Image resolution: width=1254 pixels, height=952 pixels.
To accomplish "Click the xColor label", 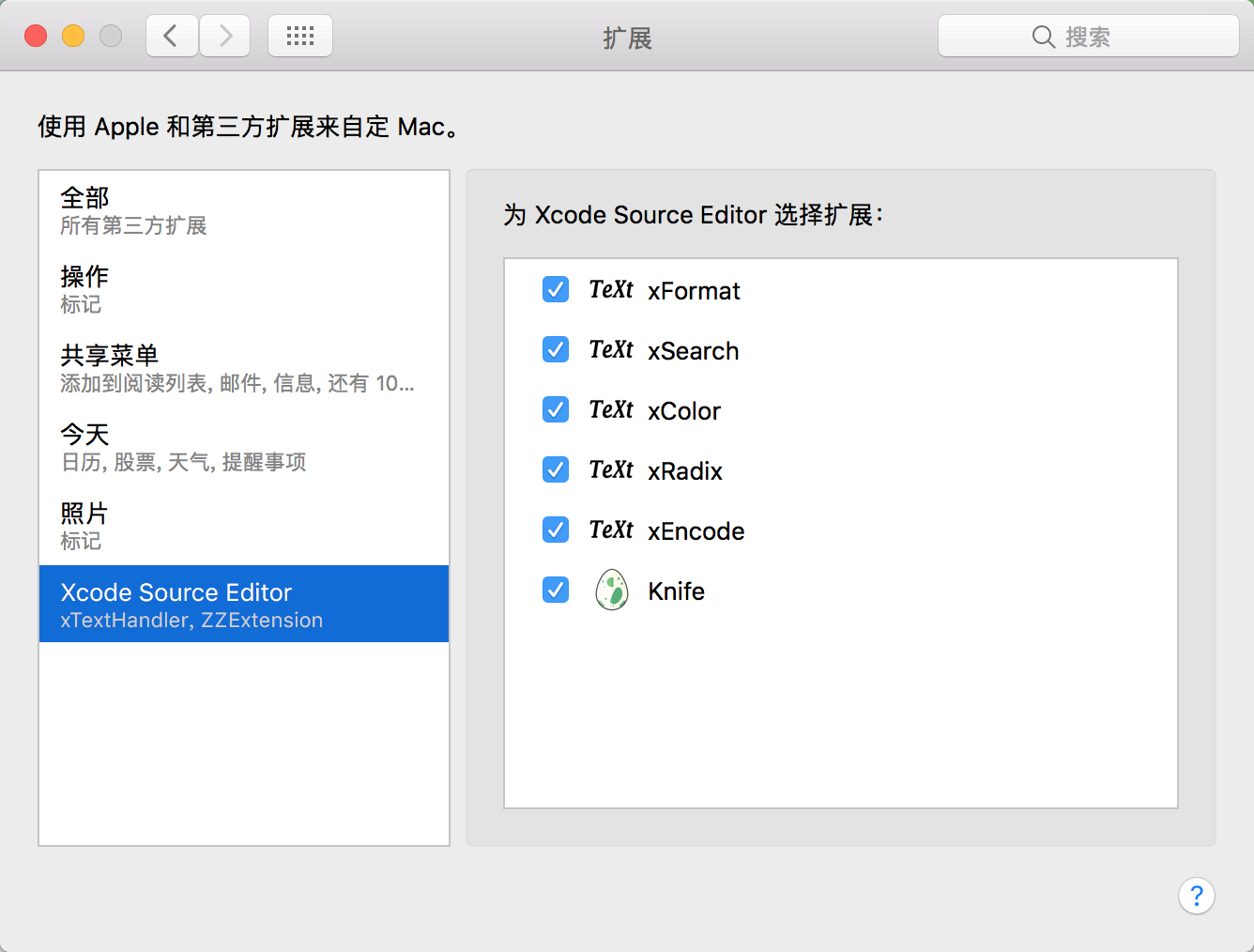I will [x=684, y=411].
